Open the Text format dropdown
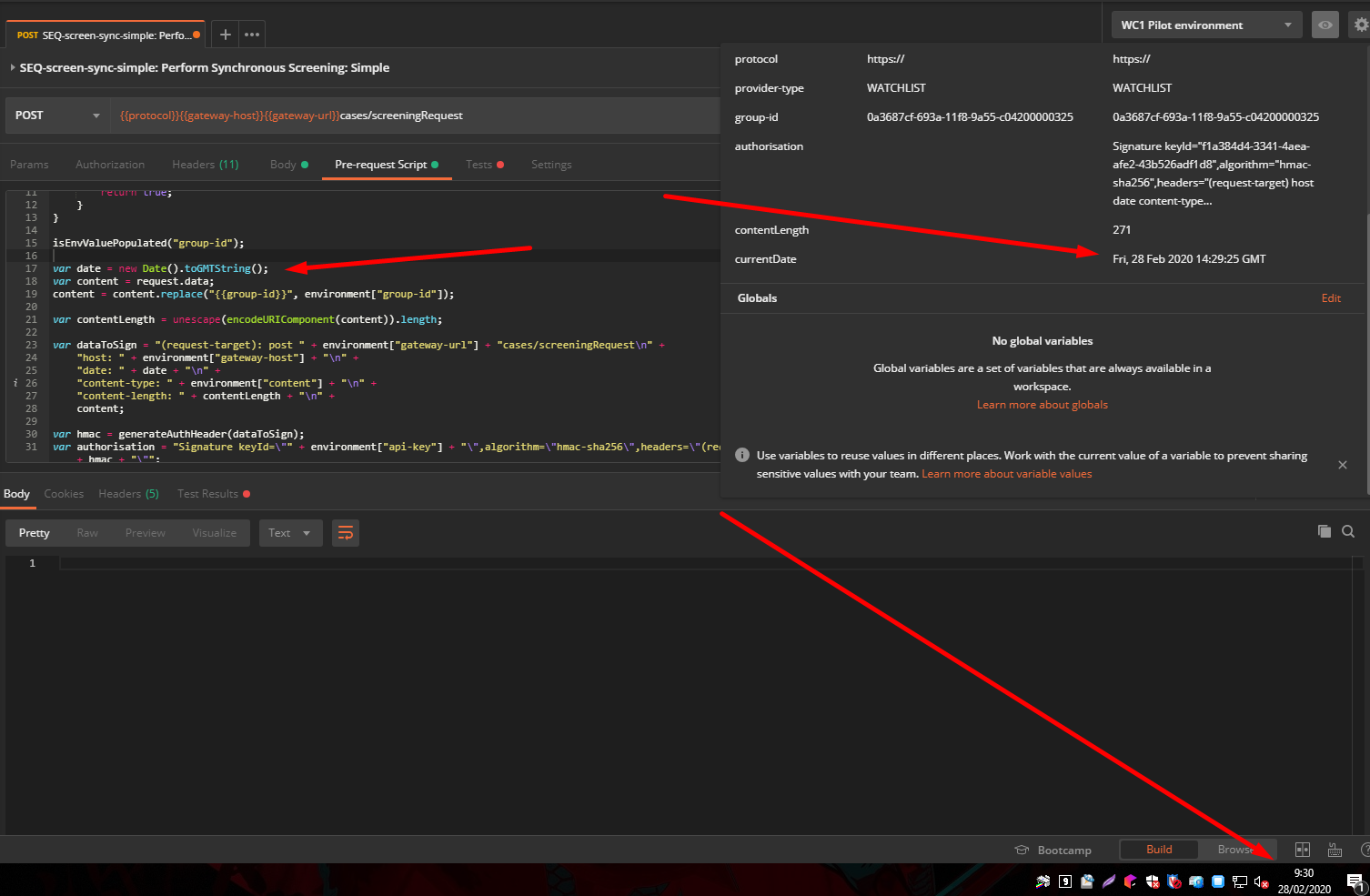 (x=290, y=533)
